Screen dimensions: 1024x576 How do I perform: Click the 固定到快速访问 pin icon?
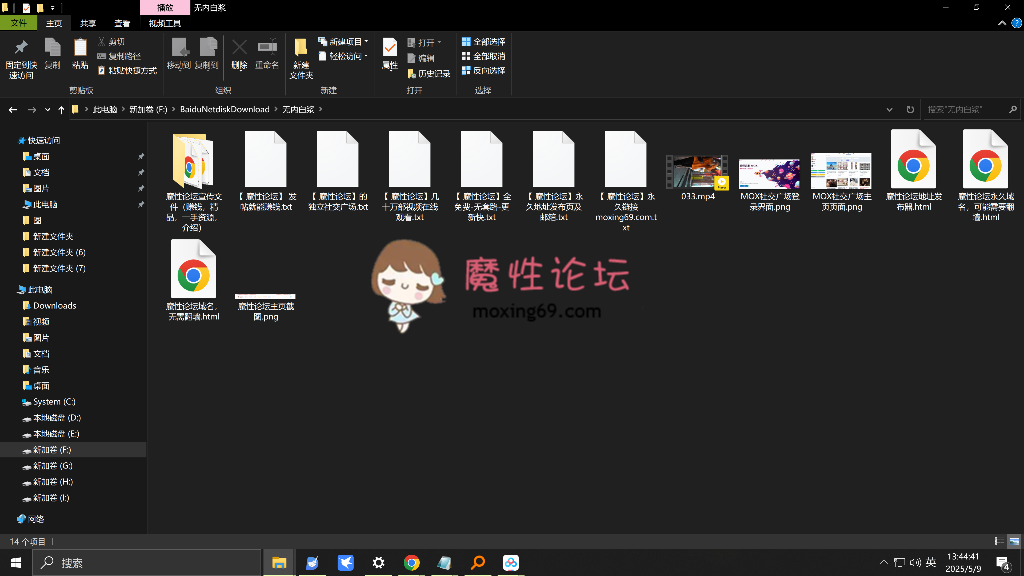21,48
